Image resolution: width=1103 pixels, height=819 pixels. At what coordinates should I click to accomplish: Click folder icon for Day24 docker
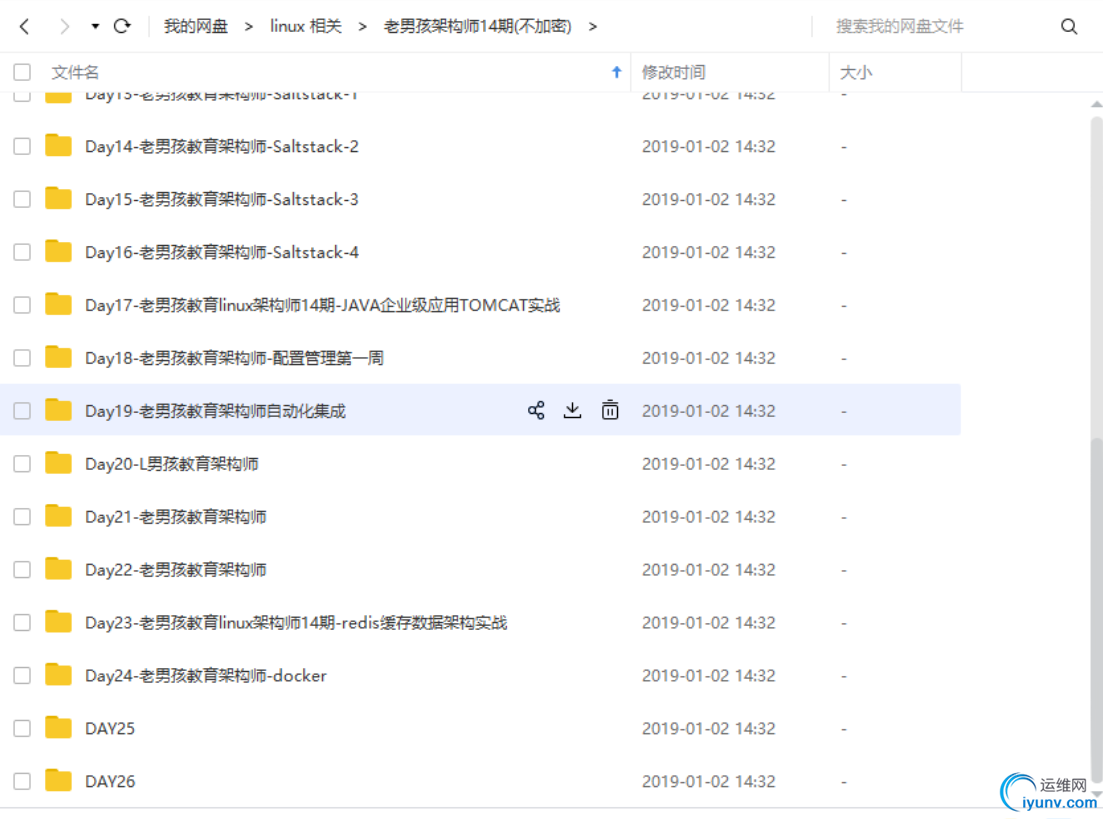point(58,675)
